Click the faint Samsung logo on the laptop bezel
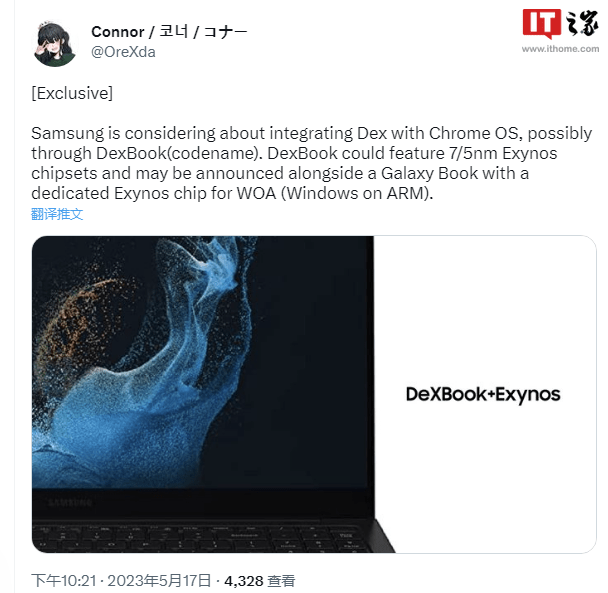 tap(70, 503)
